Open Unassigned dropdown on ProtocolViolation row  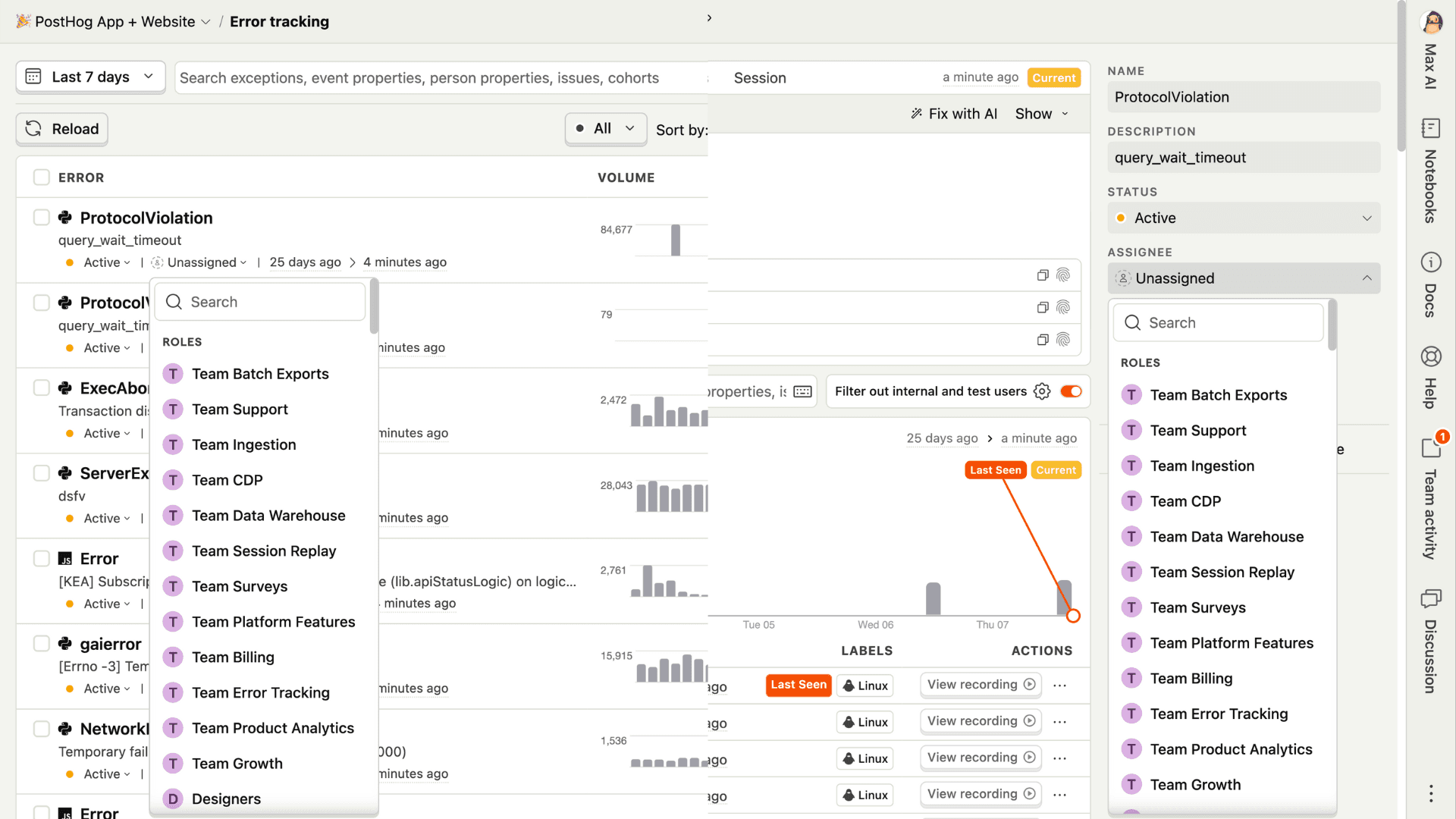click(x=200, y=262)
